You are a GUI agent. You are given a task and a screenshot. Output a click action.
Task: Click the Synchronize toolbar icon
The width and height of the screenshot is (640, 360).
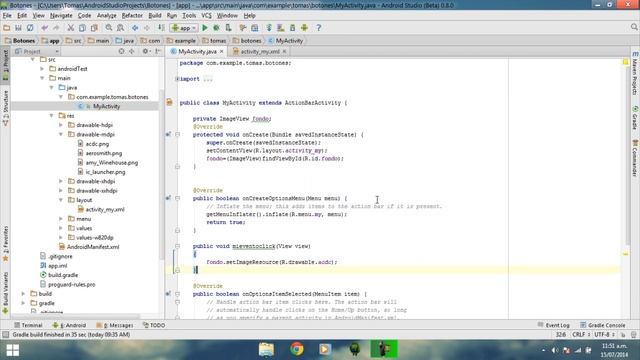pos(30,28)
